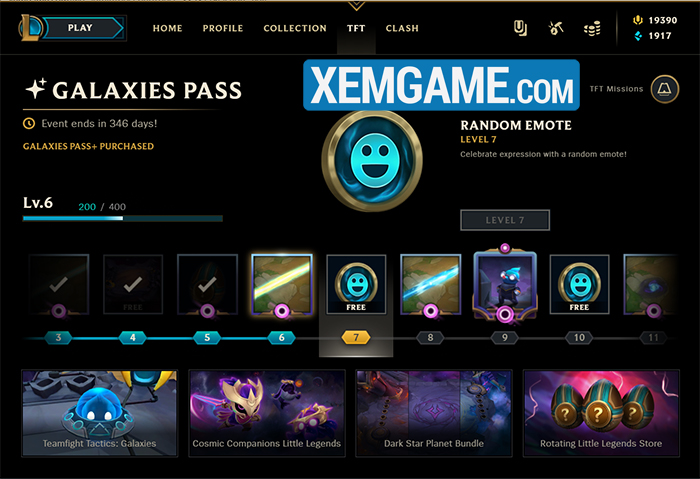
Task: Click the League of Legends logo emblem
Action: coord(30,28)
